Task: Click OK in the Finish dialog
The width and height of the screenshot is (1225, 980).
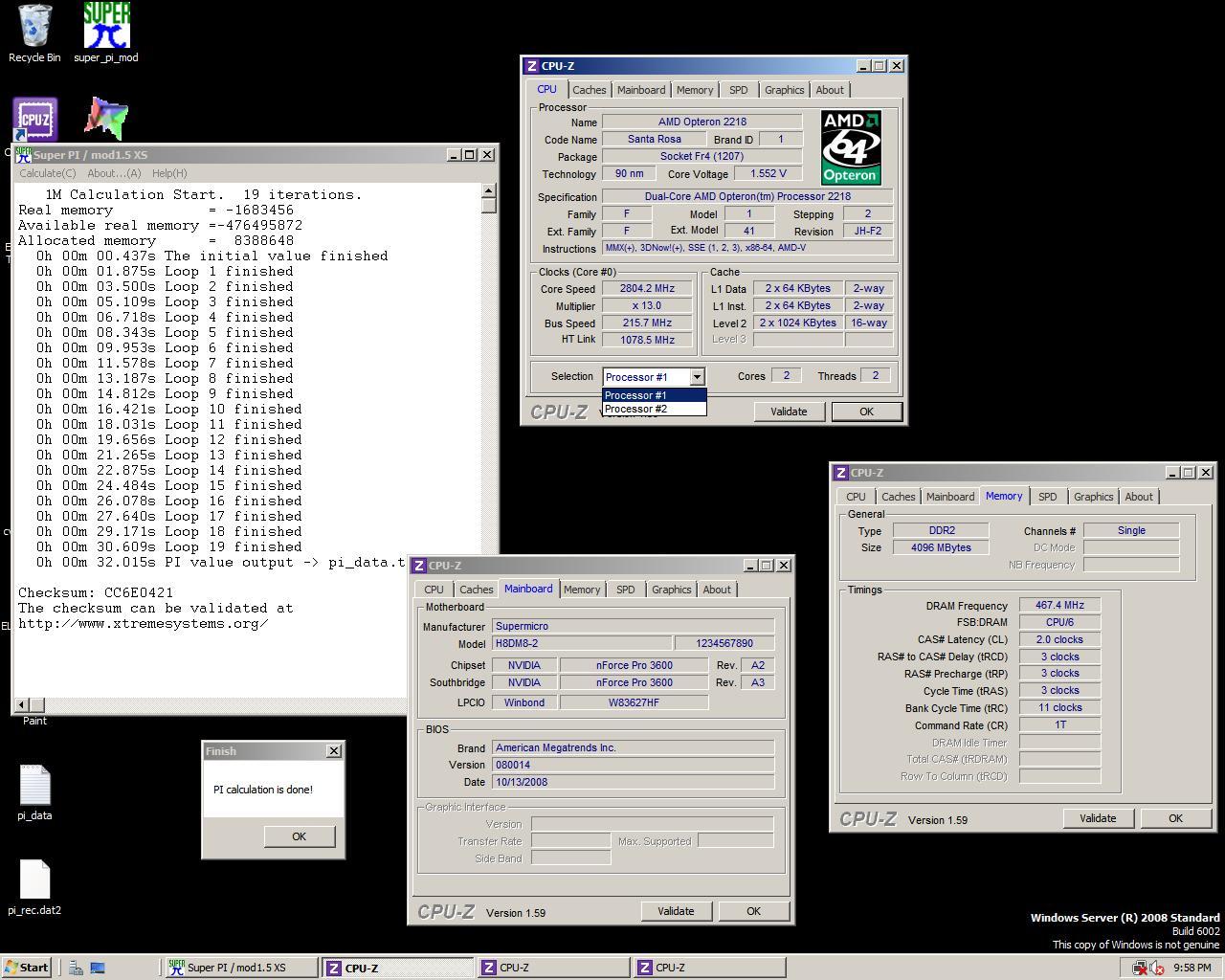Action: (300, 836)
